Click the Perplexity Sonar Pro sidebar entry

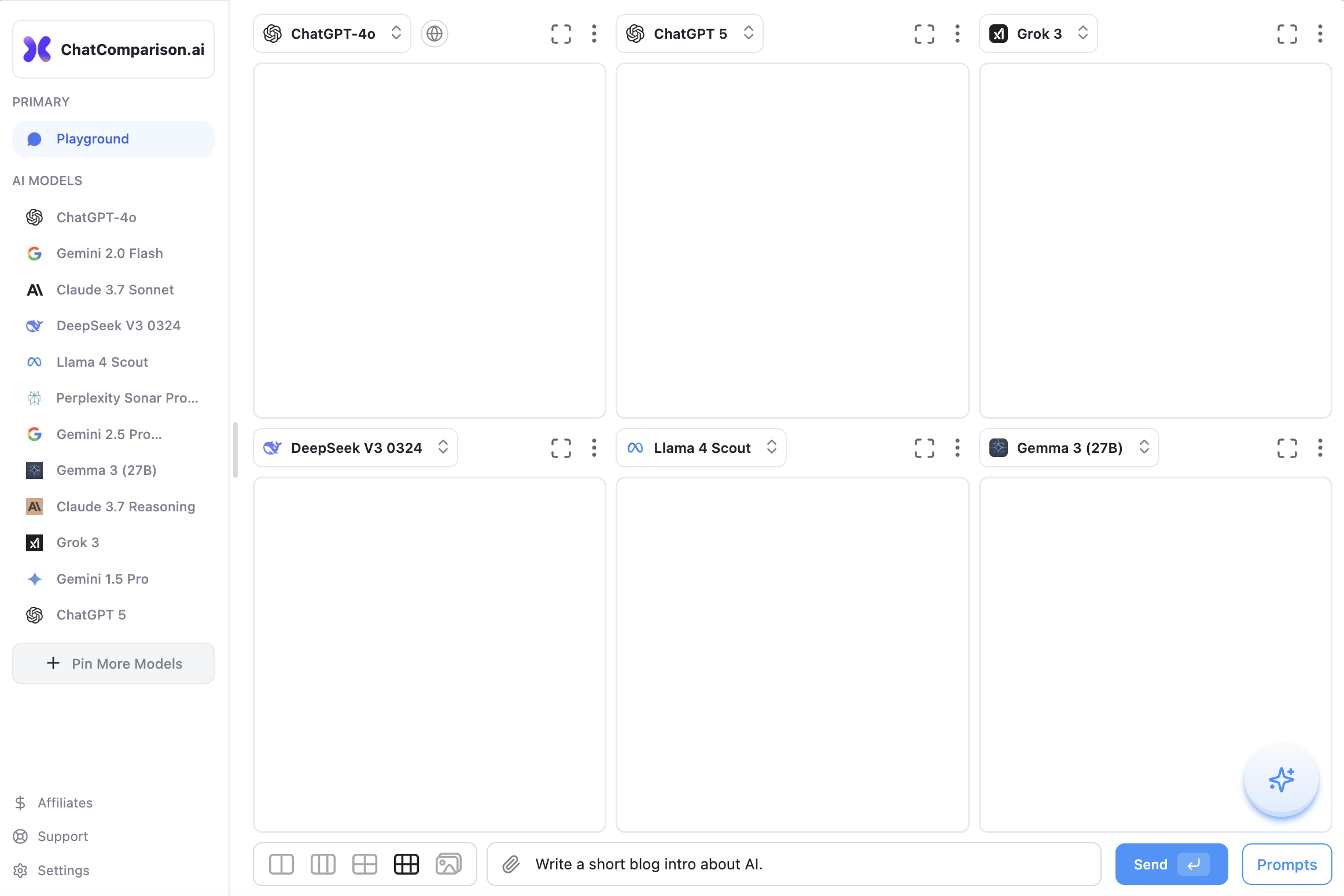[126, 398]
